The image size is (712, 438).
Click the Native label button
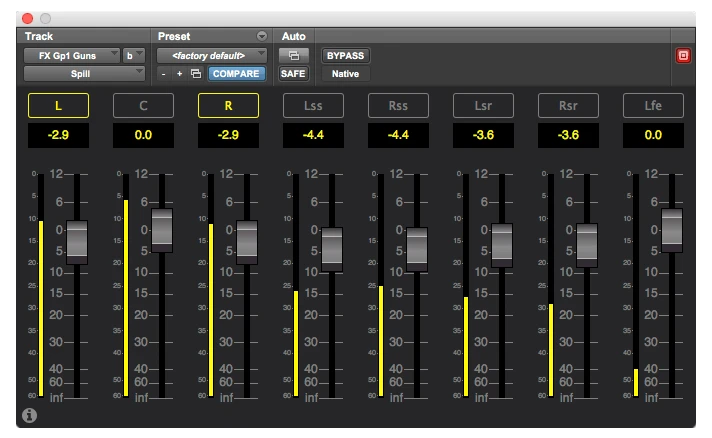coord(346,74)
